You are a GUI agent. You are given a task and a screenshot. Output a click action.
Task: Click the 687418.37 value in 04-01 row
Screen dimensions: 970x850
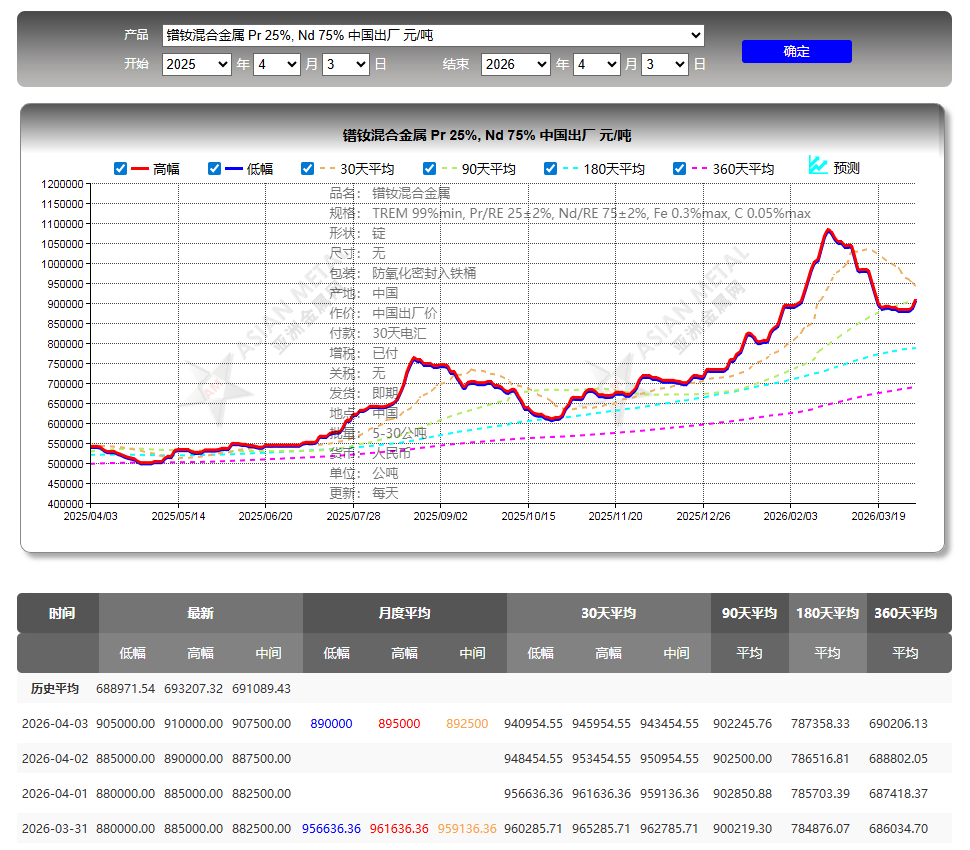point(898,794)
